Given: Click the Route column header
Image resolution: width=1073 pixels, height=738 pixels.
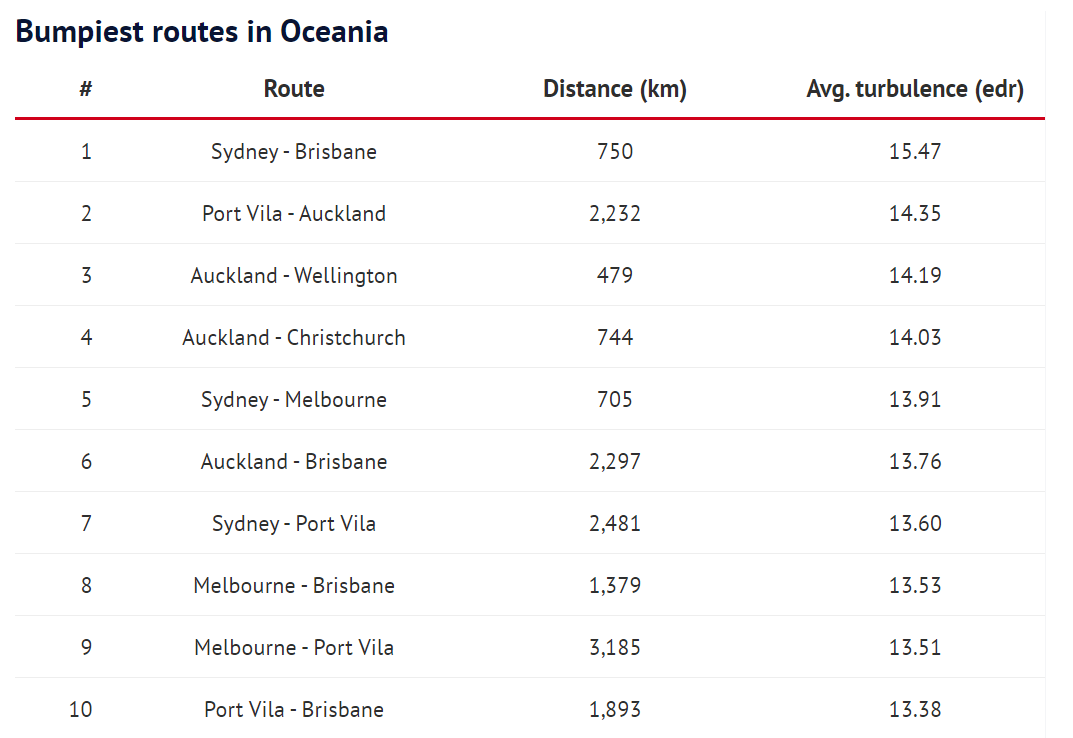Looking at the screenshot, I should pos(294,89).
